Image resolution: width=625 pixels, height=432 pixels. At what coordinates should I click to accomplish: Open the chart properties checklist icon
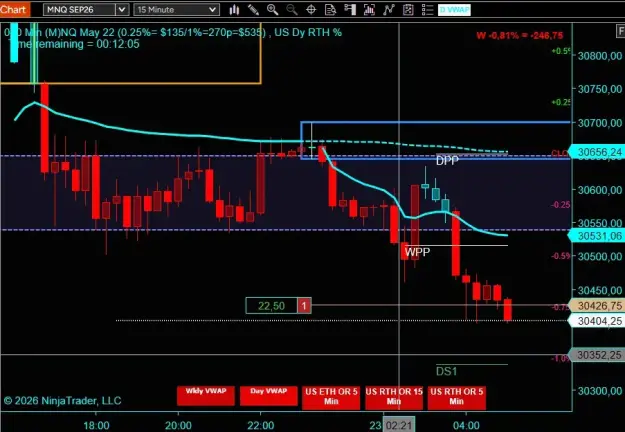click(408, 10)
